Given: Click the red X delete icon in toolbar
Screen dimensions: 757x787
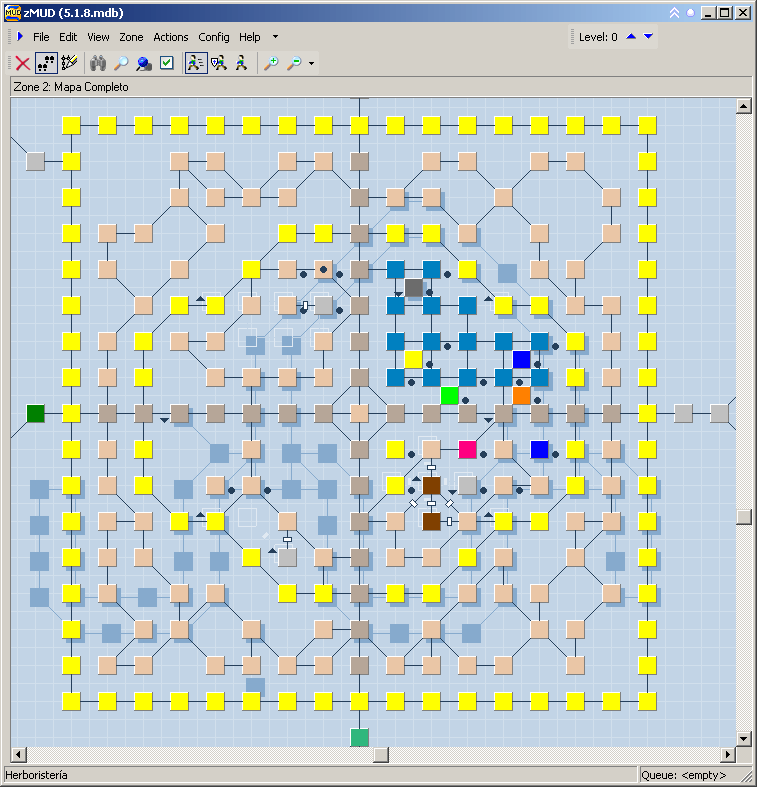Looking at the screenshot, I should (x=22, y=63).
